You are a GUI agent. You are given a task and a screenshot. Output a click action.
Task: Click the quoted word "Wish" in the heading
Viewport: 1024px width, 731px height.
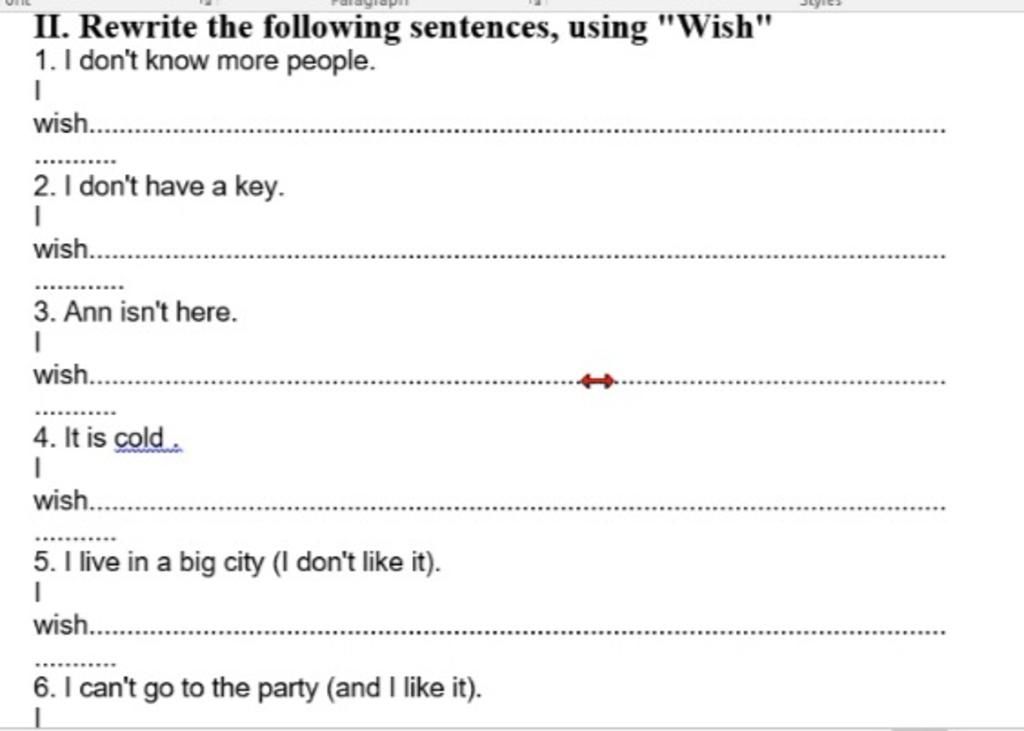click(x=717, y=27)
